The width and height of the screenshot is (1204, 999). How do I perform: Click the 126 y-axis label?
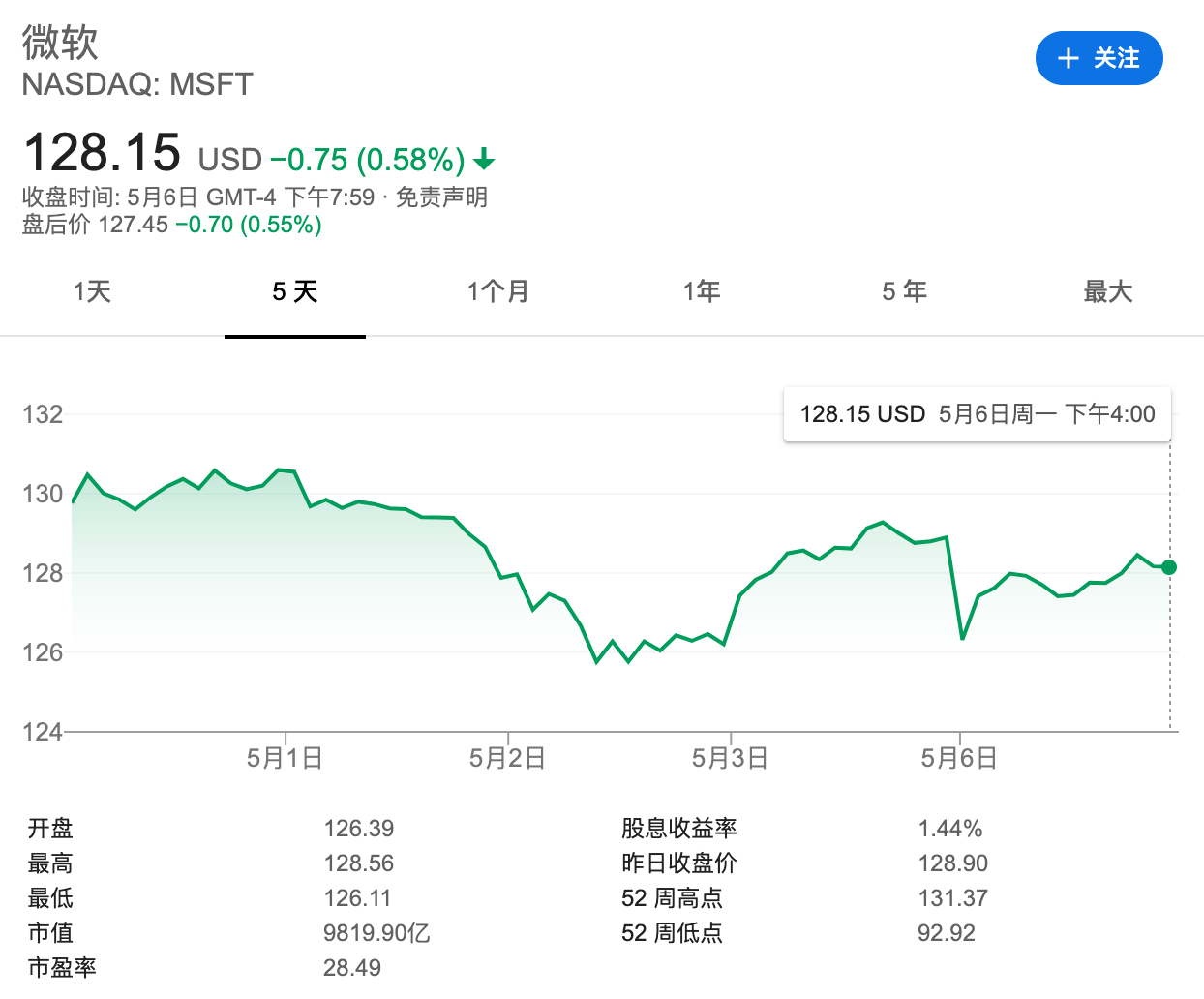(43, 652)
